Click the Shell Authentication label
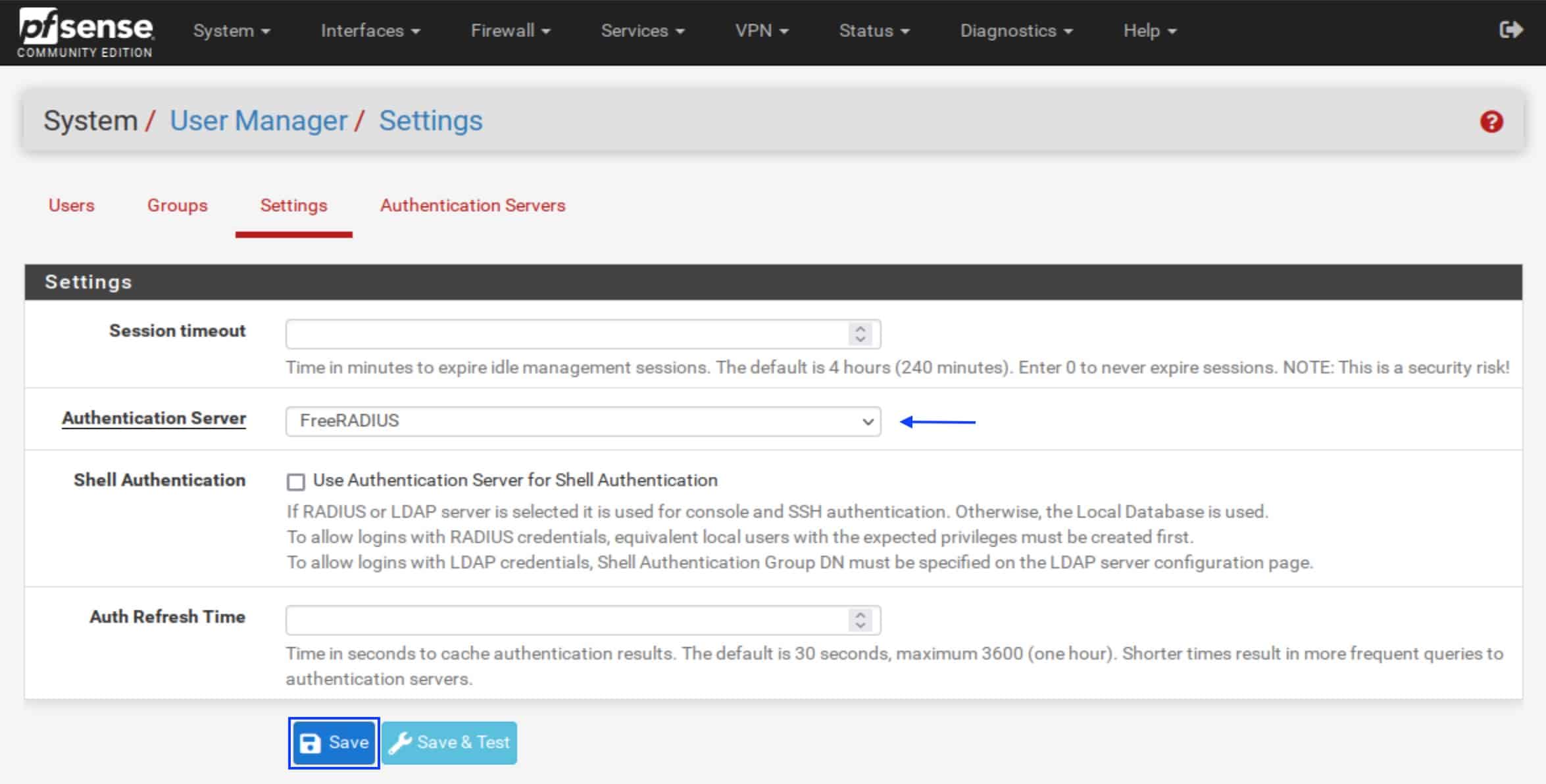 159,480
